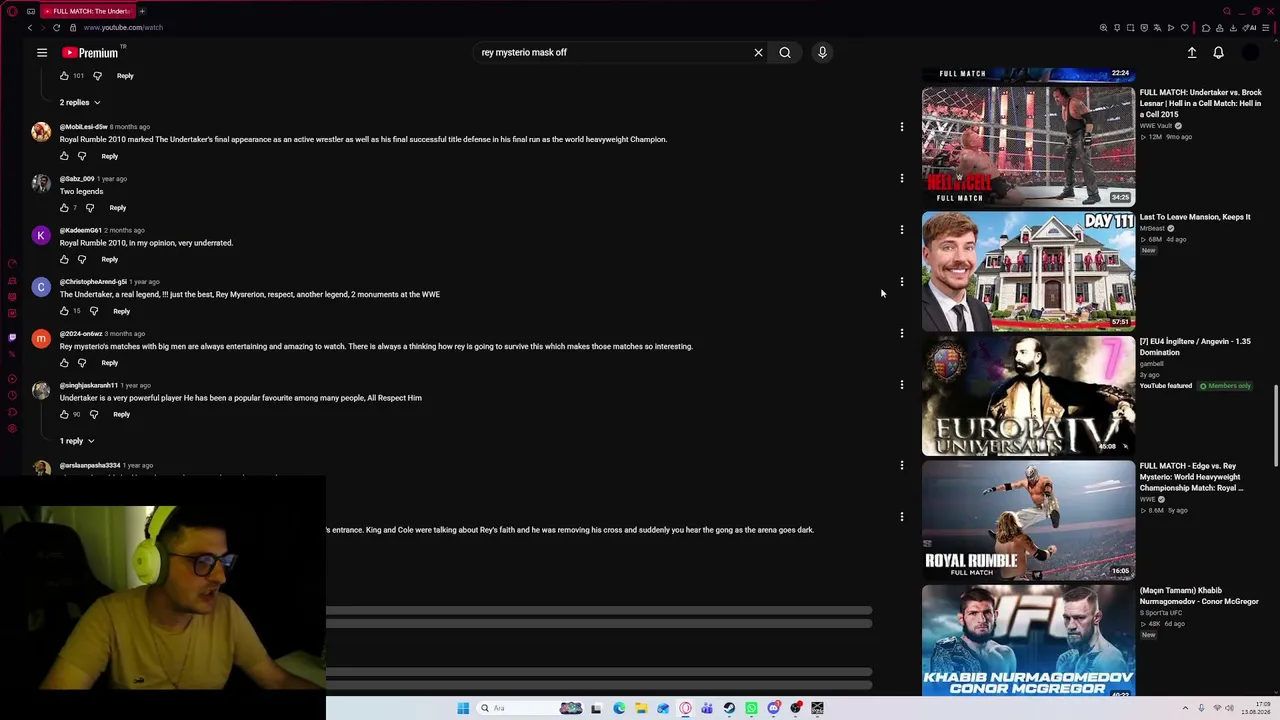Go back in browser history
Screen dimensions: 1280x720
click(30, 27)
